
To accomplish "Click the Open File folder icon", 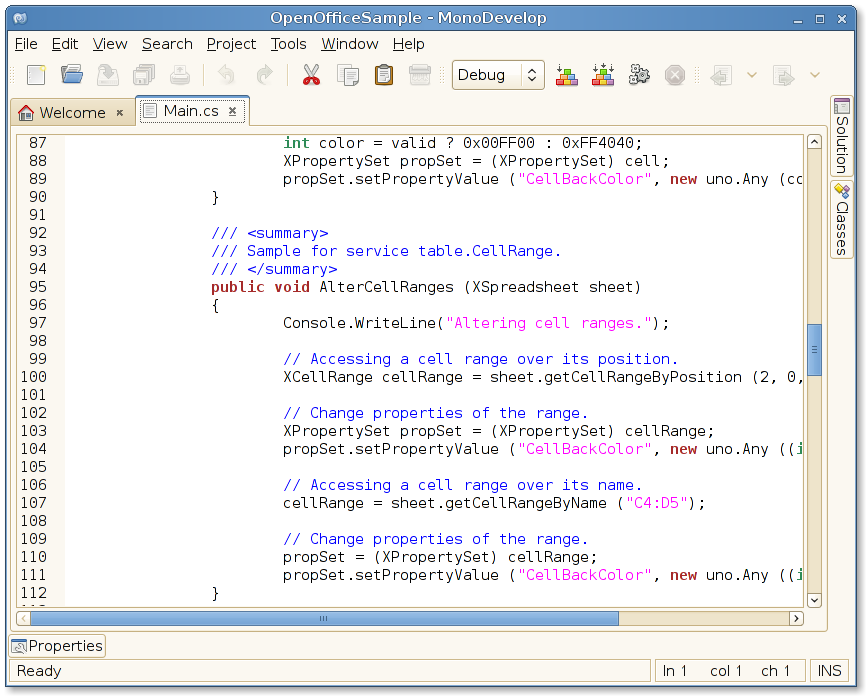I will 72,75.
